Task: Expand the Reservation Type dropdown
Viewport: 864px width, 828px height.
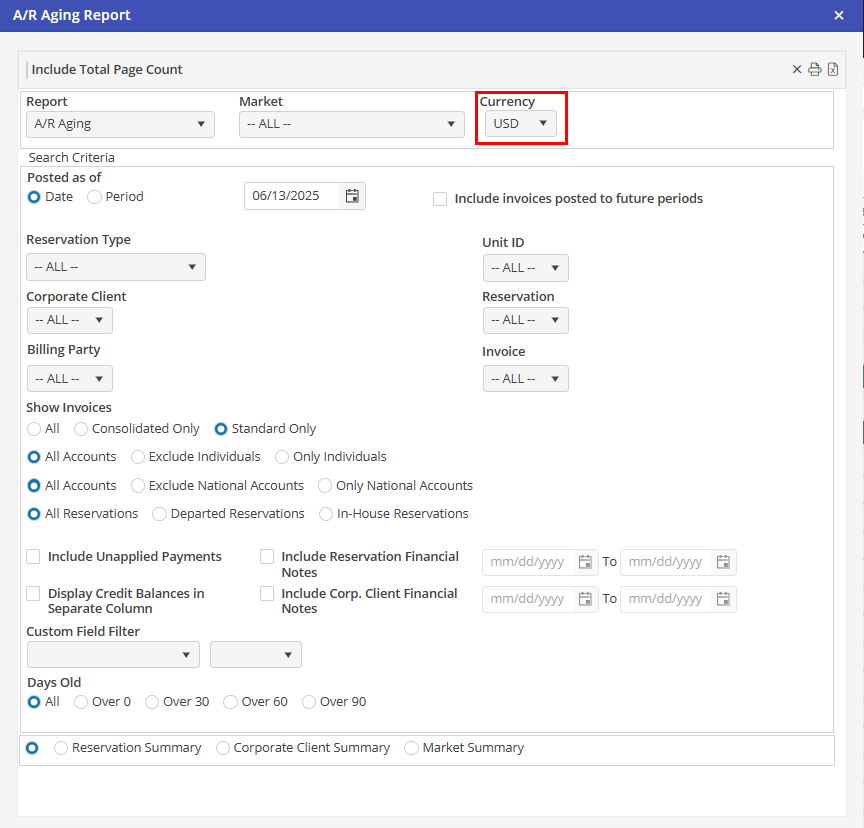Action: coord(115,267)
